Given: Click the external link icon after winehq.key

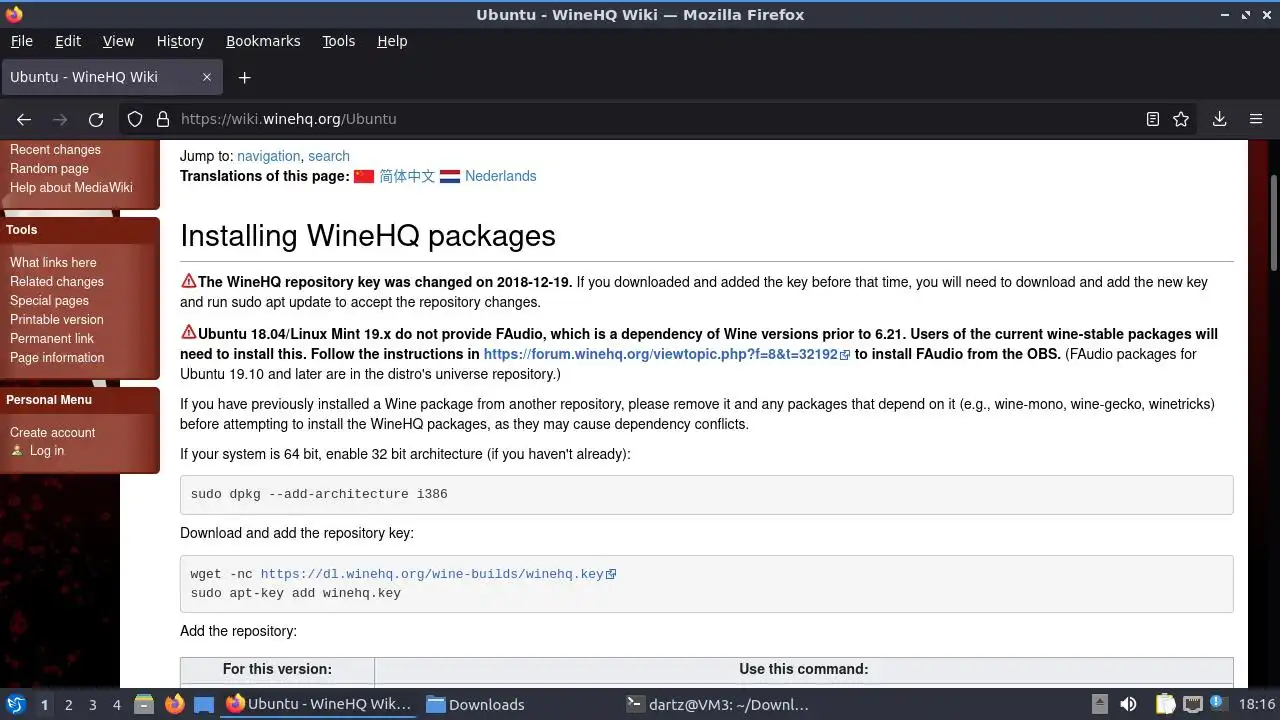Looking at the screenshot, I should click(611, 574).
